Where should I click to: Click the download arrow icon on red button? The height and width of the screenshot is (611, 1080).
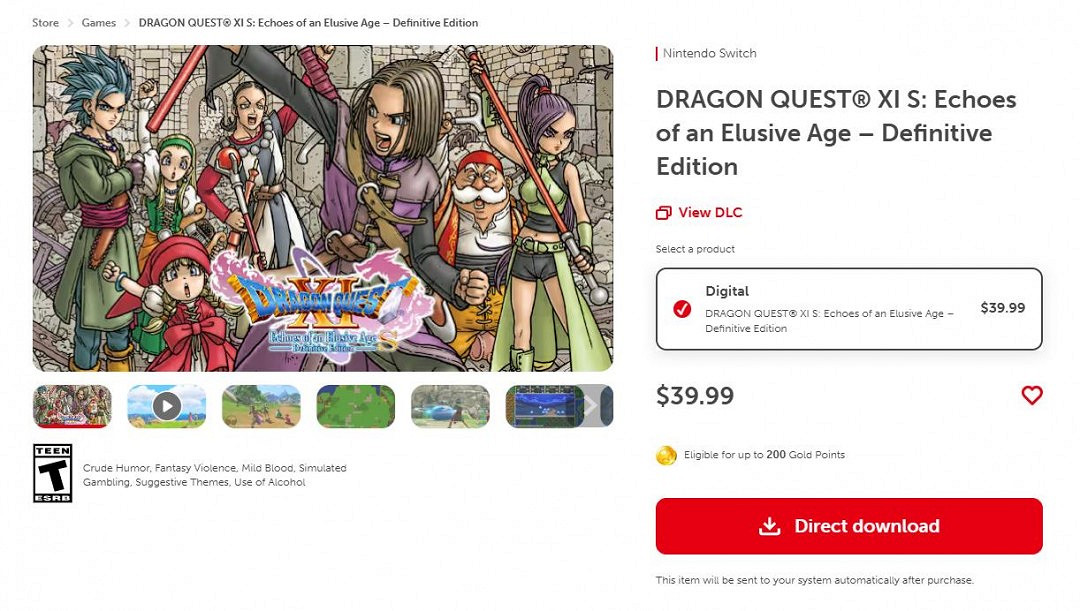(x=769, y=527)
